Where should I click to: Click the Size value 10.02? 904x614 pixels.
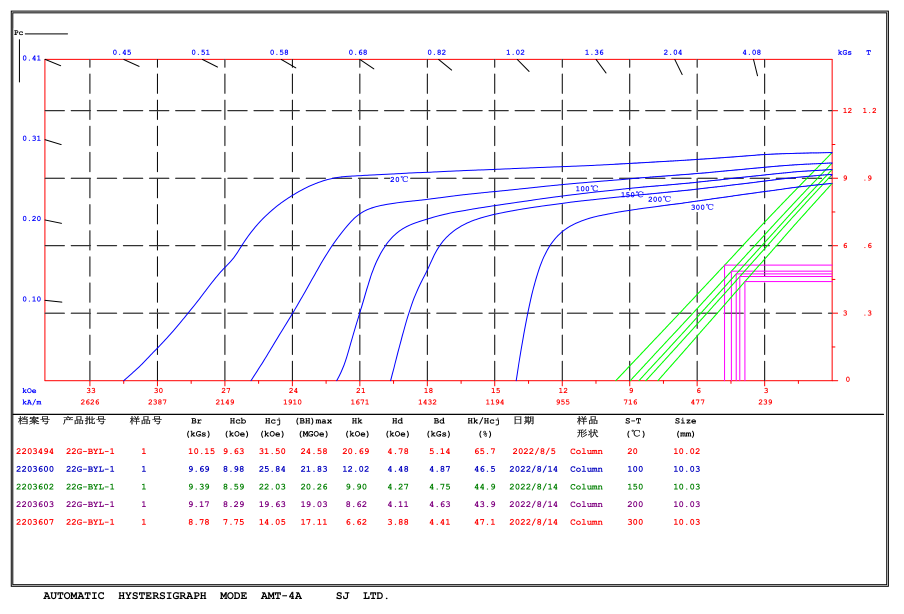687,451
